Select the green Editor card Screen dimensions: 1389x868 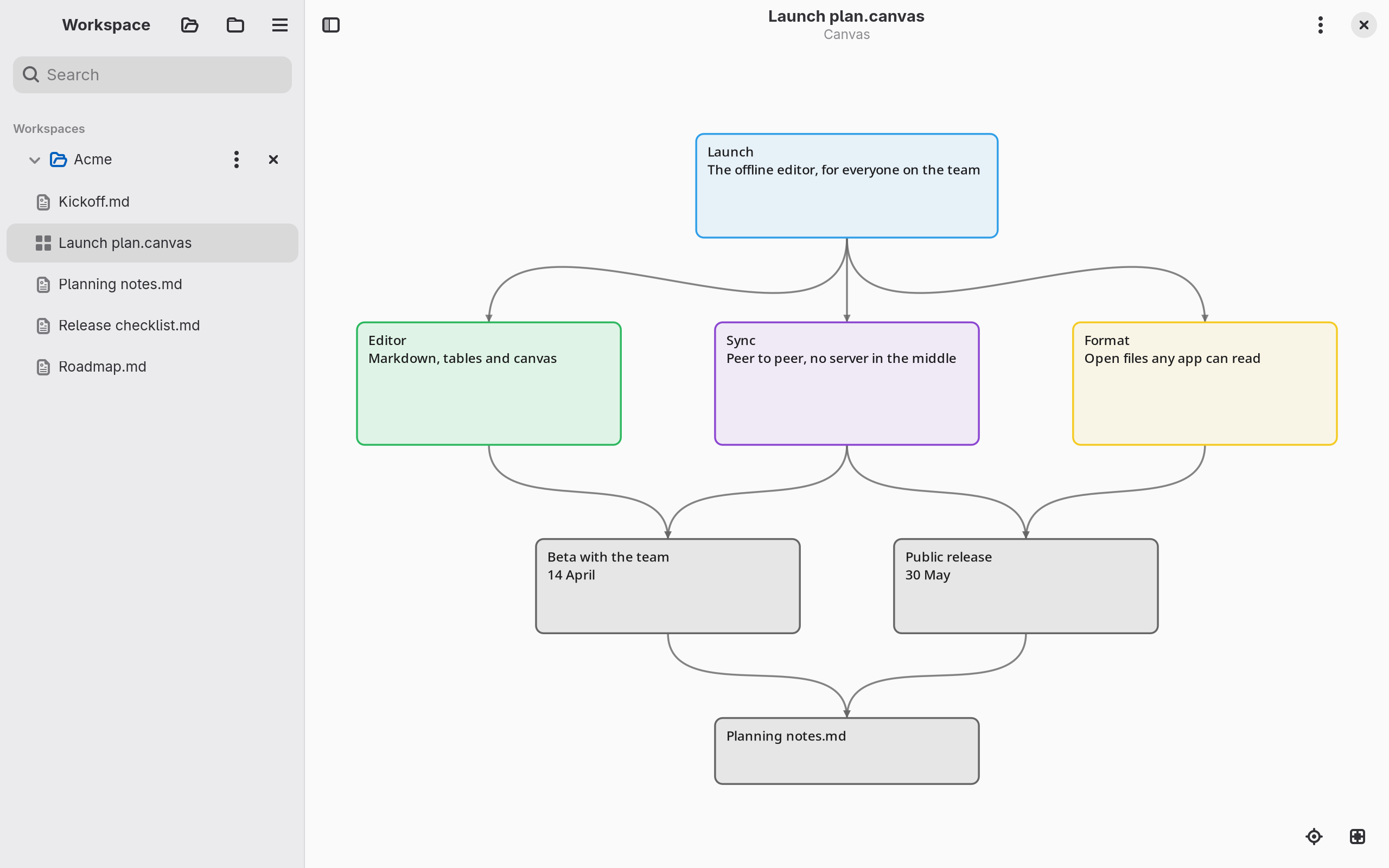(488, 384)
